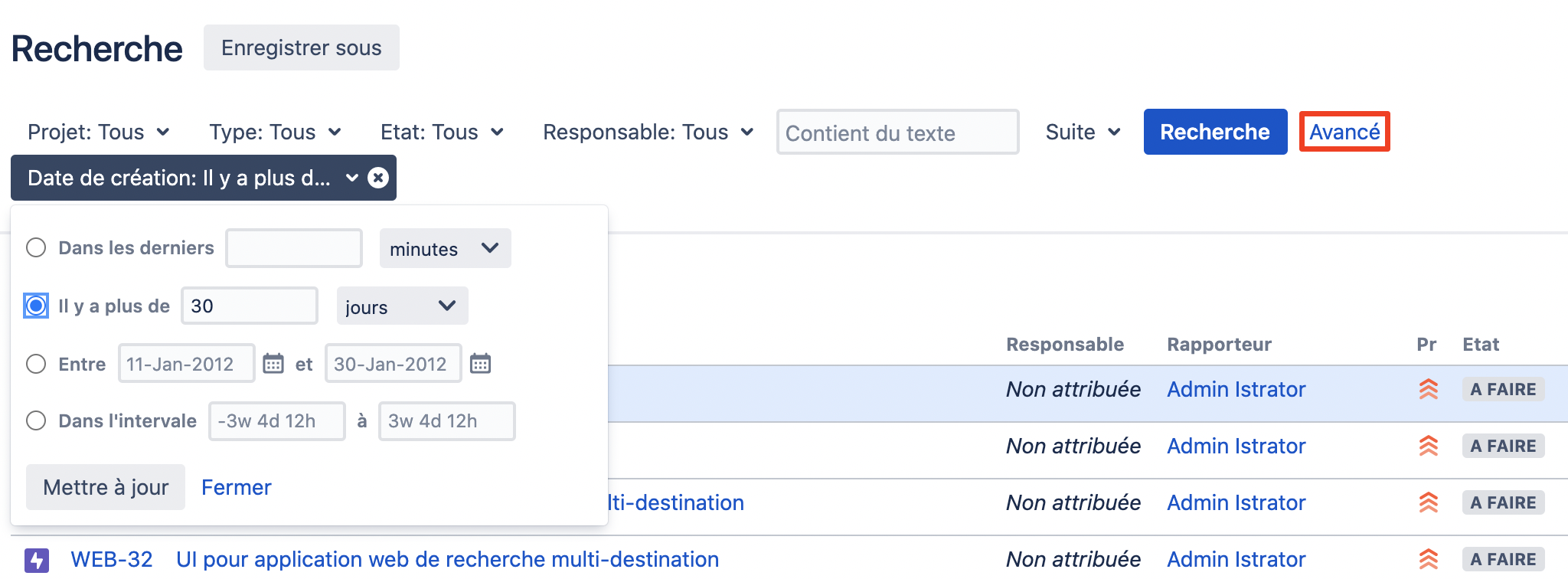Open the WEB-32 issue link

112,559
